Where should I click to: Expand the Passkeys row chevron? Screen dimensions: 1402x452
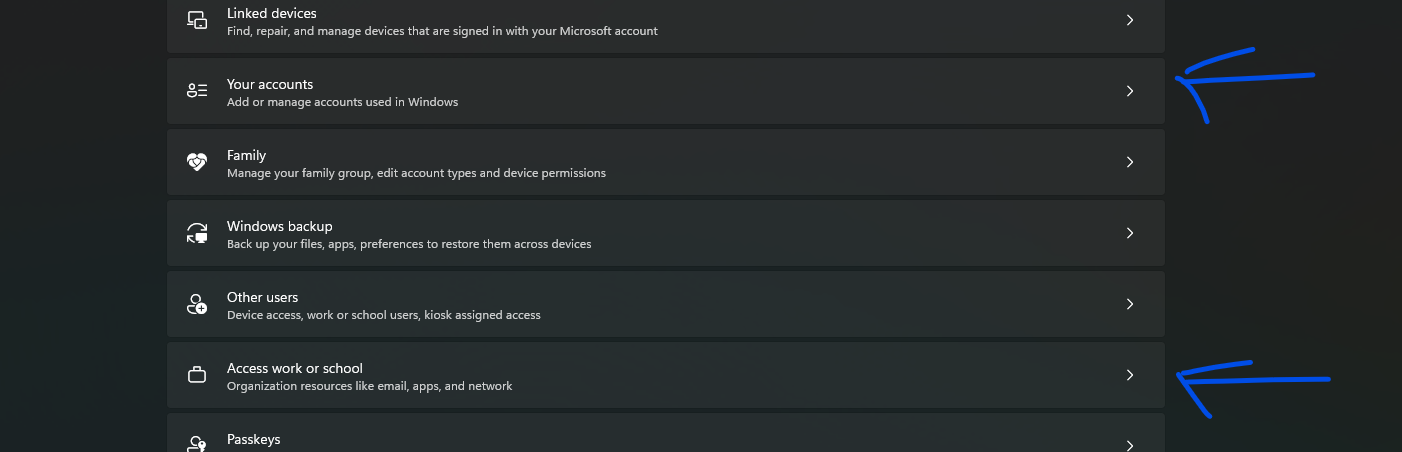point(1130,445)
